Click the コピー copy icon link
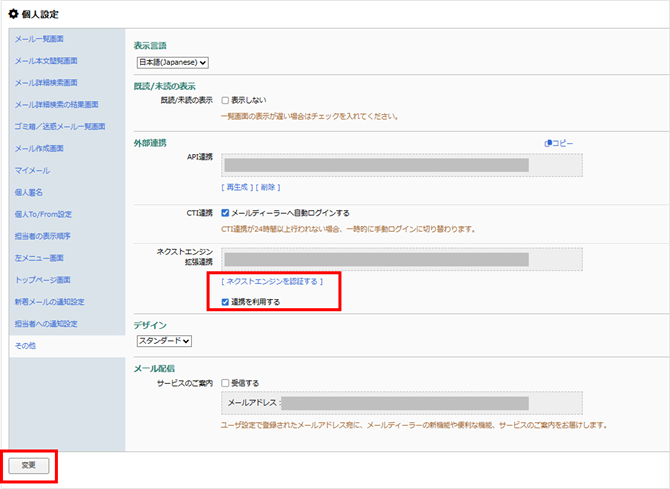670x489 pixels. point(558,143)
